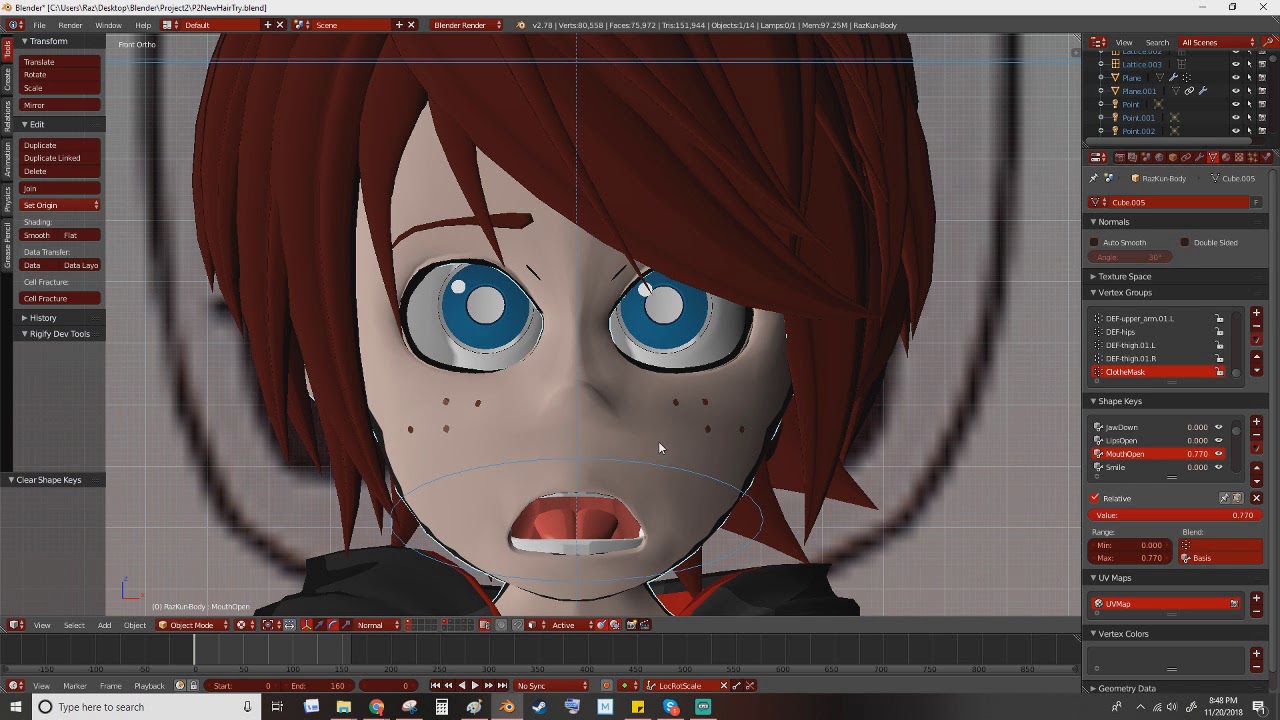Click the End frame field showing 160
The height and width of the screenshot is (720, 1280).
click(318, 685)
